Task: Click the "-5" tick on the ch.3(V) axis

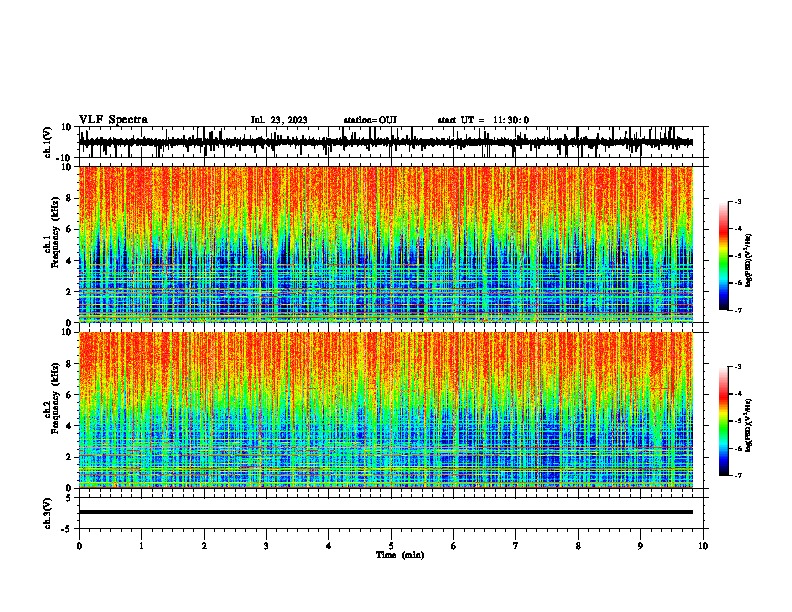Action: [67, 529]
